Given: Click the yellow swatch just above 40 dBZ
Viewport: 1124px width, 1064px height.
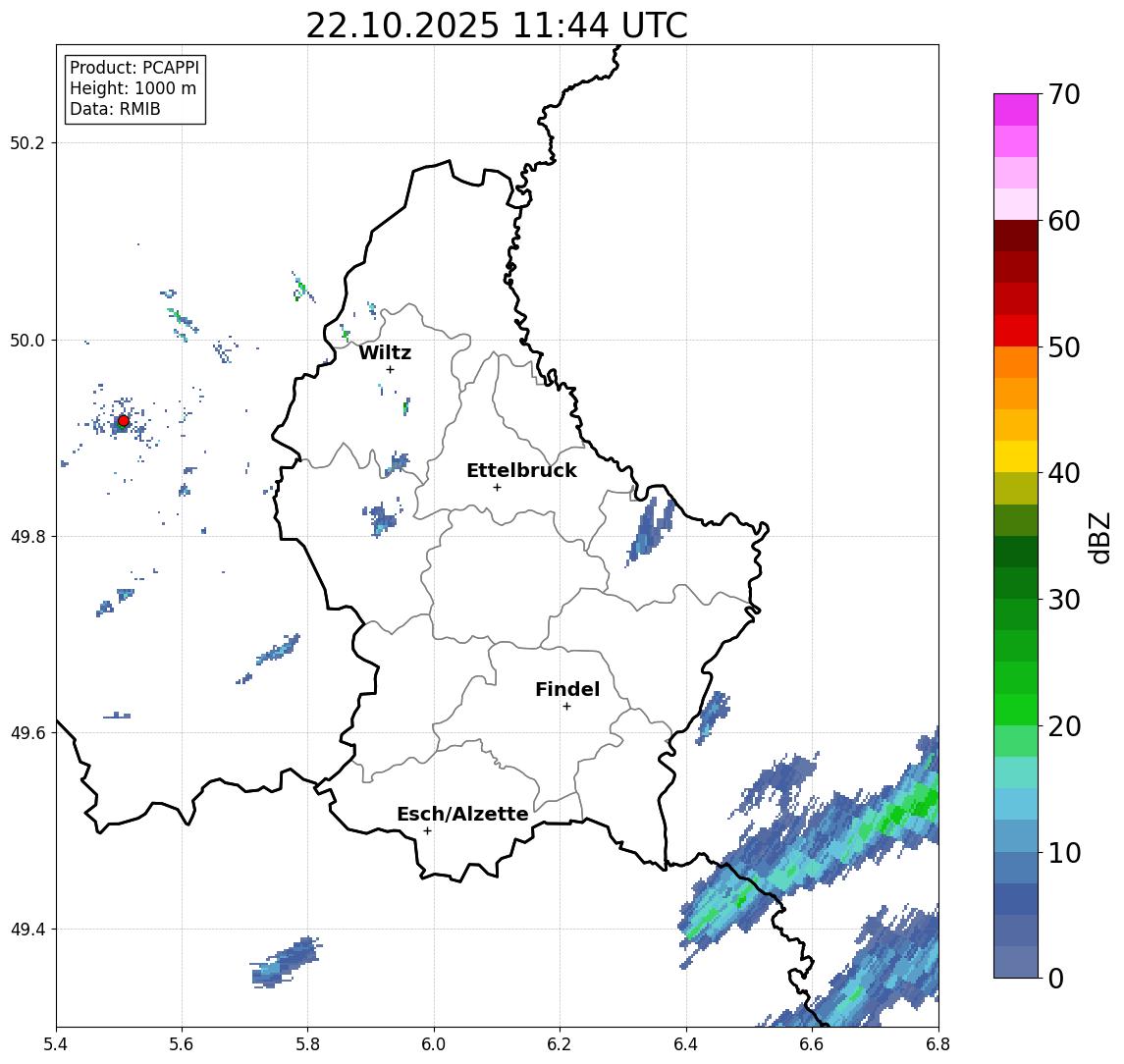Looking at the screenshot, I should click(x=1016, y=456).
